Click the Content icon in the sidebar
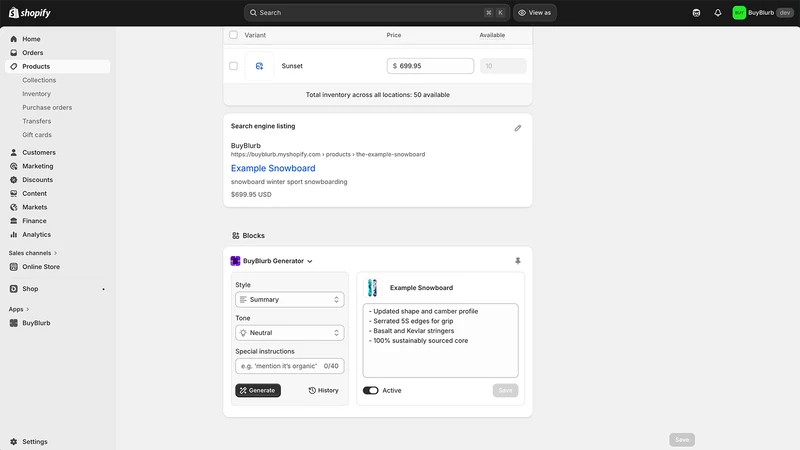Screen dimensions: 800x450 [x=14, y=193]
